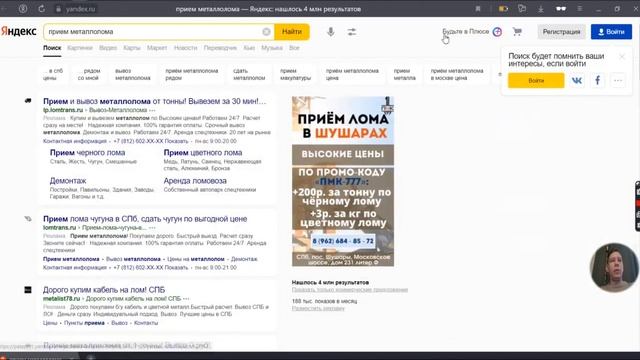Click the site padlock icon
The width and height of the screenshot is (640, 360).
[58, 9]
